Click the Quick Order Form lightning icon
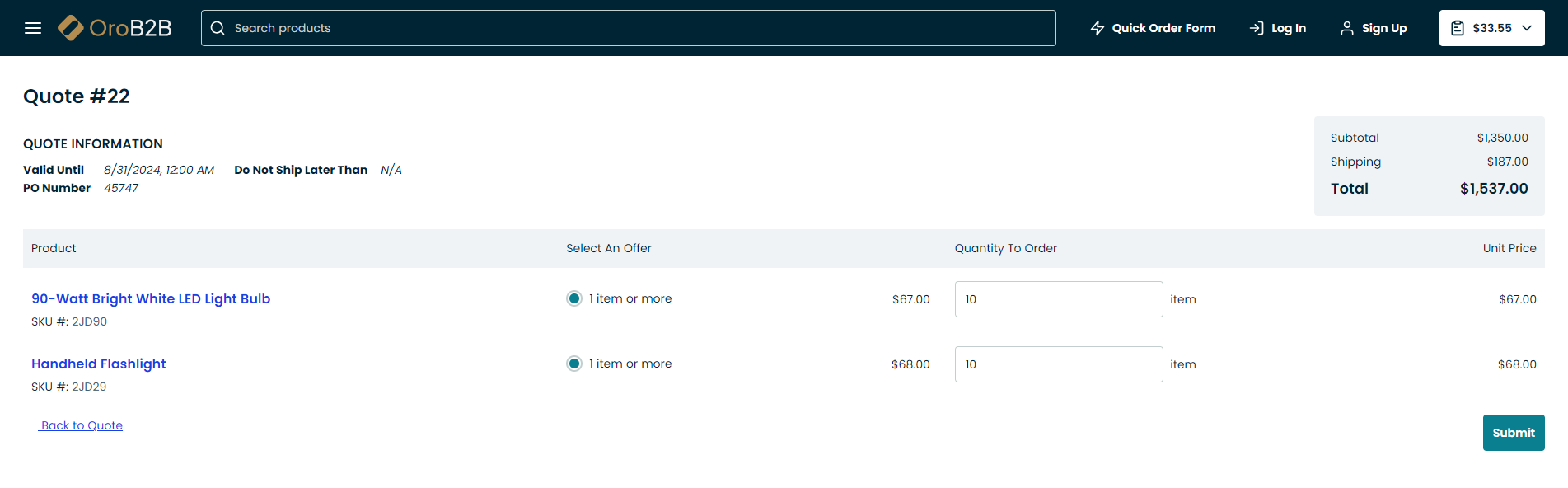This screenshot has height=488, width=1568. (x=1098, y=28)
